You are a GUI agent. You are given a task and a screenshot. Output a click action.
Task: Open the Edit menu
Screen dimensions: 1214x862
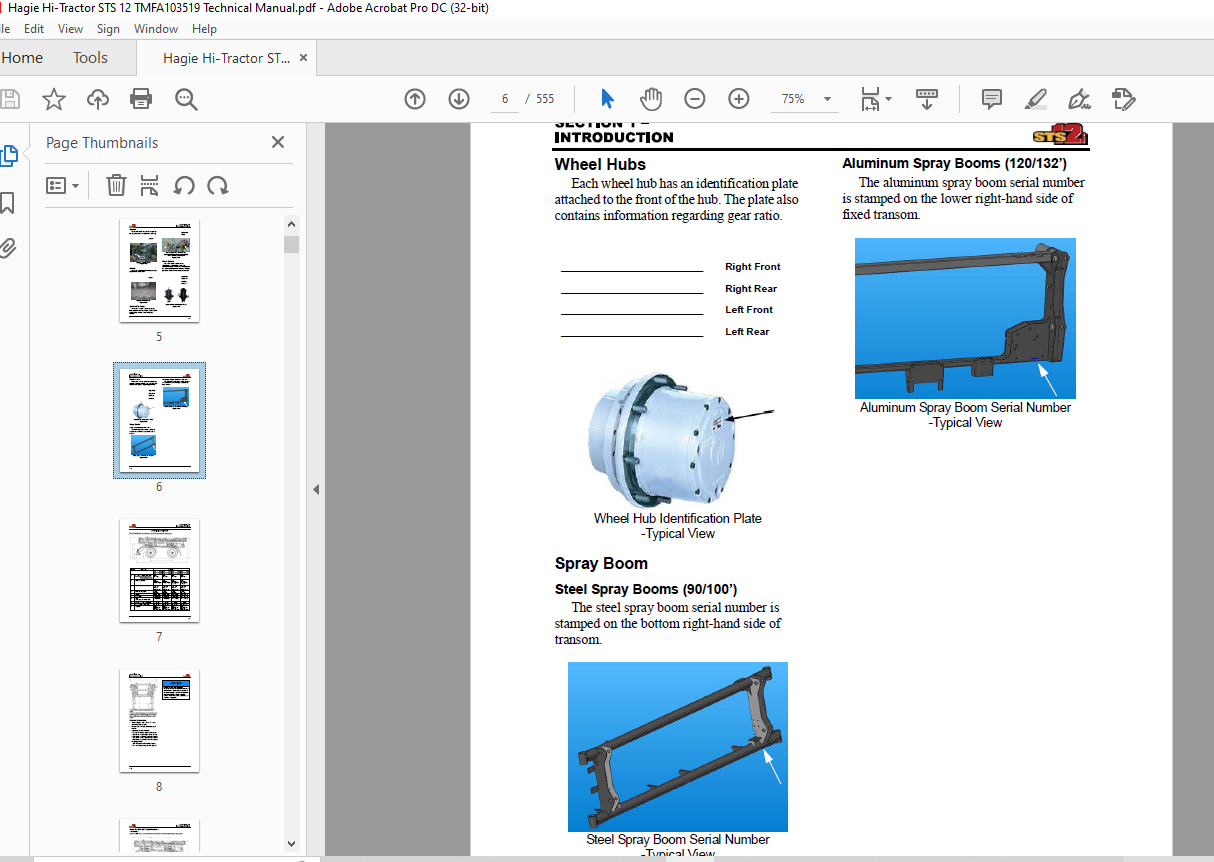coord(34,29)
